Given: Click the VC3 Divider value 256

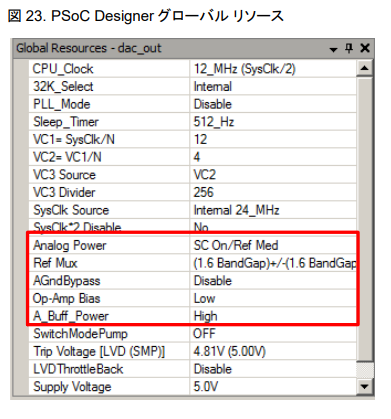Looking at the screenshot, I should tap(203, 193).
